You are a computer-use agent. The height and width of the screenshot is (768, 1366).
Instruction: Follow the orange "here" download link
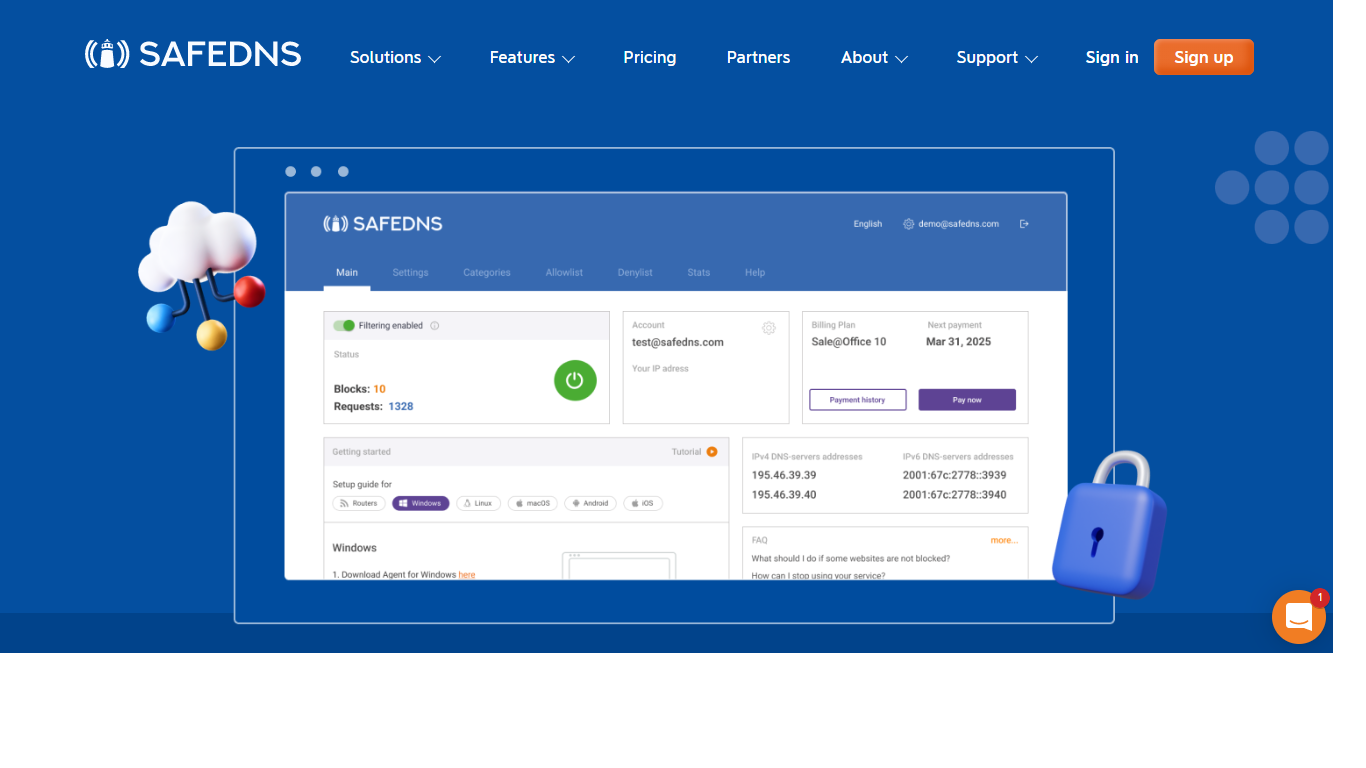467,575
